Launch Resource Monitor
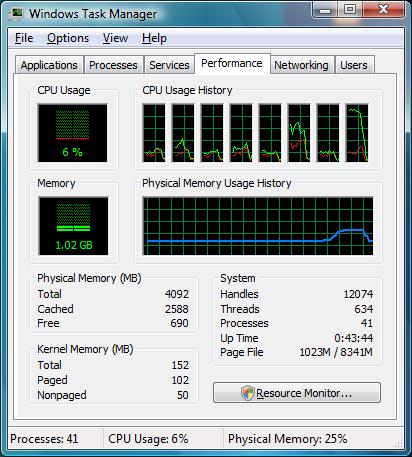Screen dimensions: 412x457 point(297,393)
